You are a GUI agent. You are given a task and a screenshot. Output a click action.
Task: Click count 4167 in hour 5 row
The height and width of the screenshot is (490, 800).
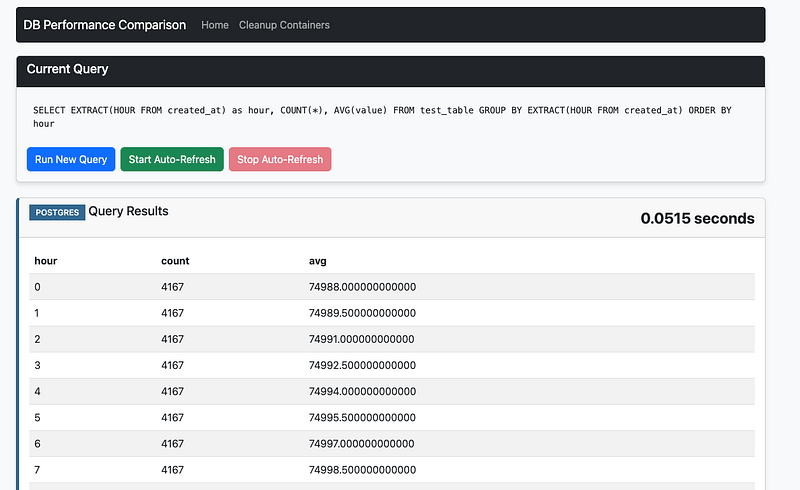pos(172,418)
